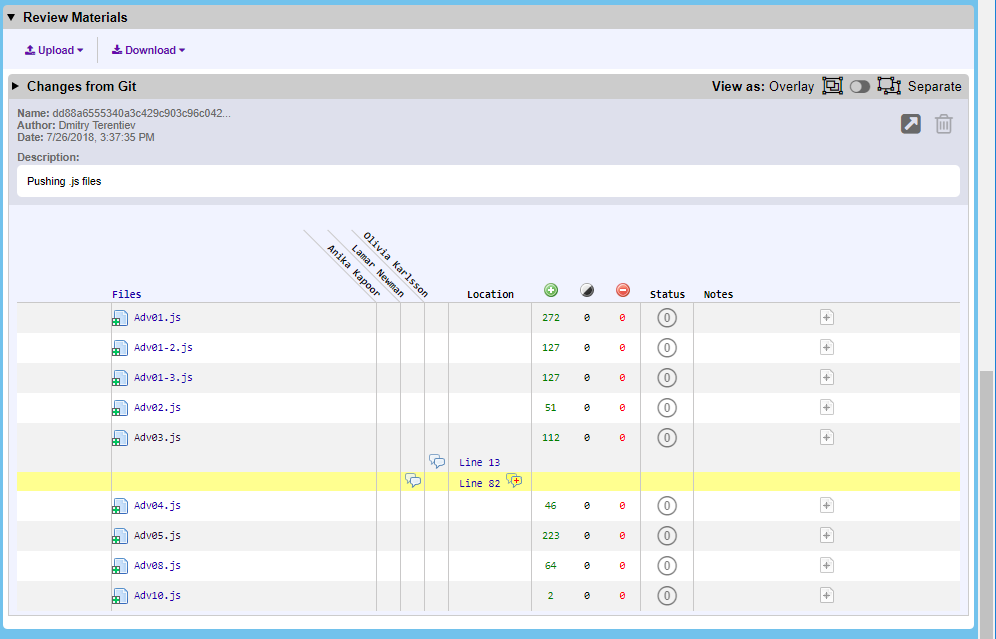Viewport: 996px width, 639px height.
Task: Expand the Changes from Git section
Action: pos(13,86)
